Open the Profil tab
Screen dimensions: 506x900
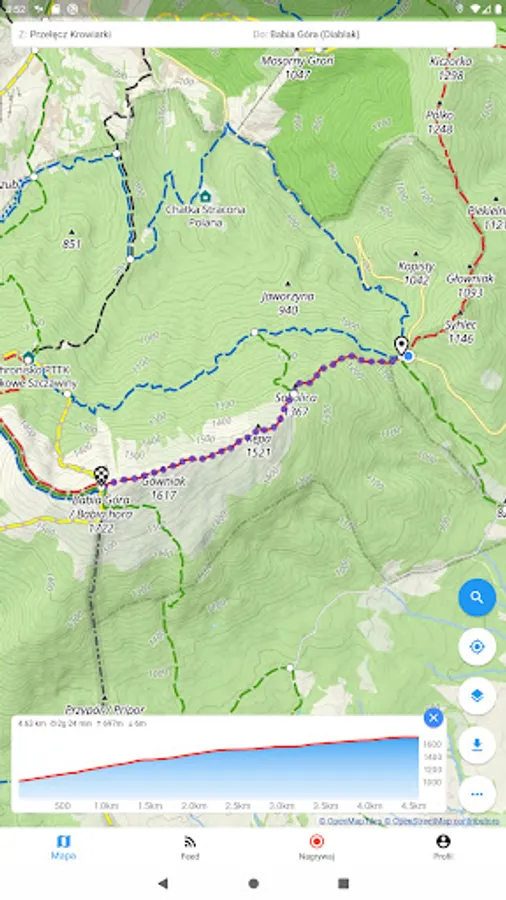[443, 848]
